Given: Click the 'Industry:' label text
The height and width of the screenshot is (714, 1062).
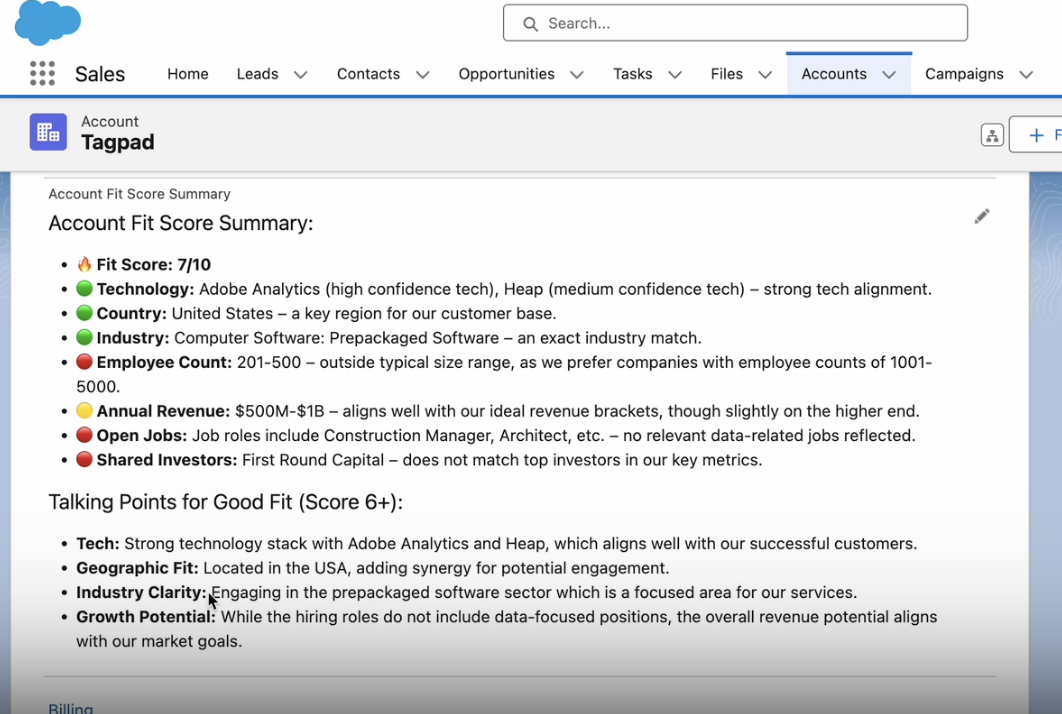Looking at the screenshot, I should point(133,338).
